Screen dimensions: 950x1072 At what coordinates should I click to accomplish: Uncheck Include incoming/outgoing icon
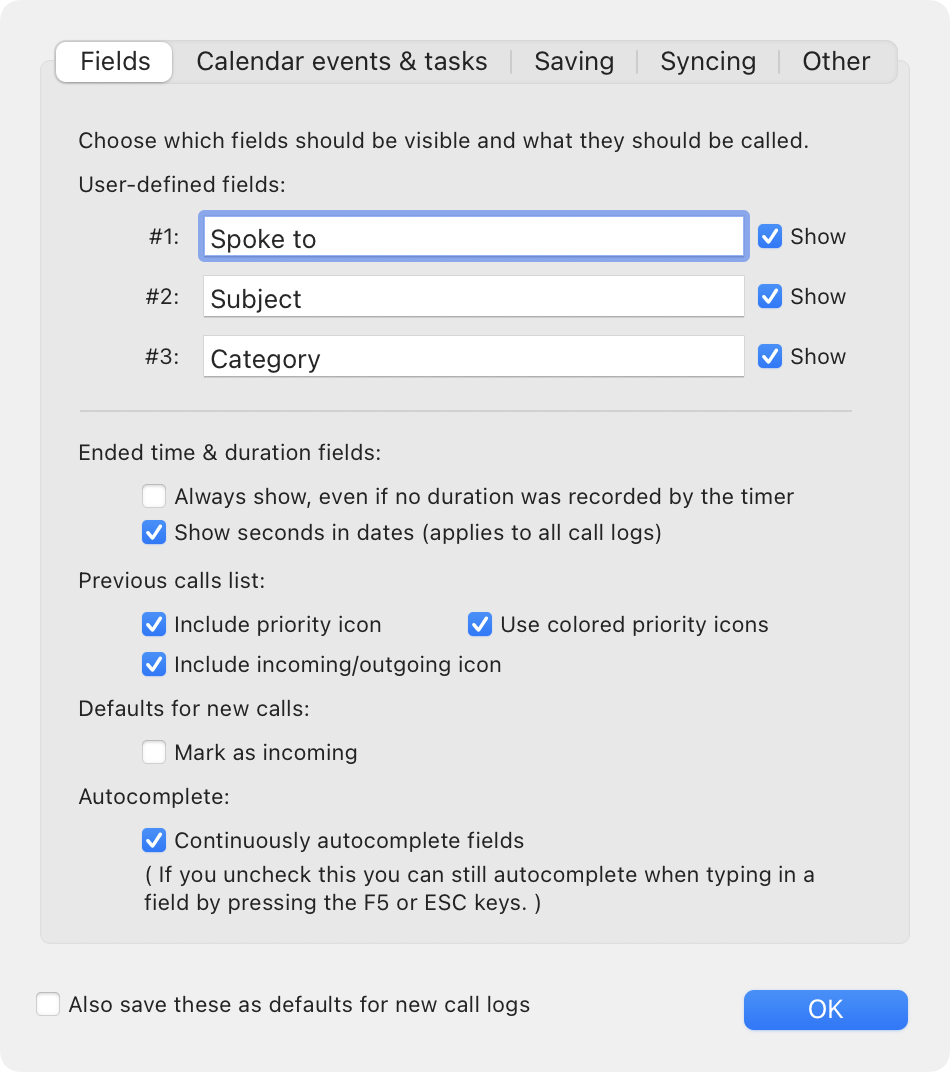(154, 665)
